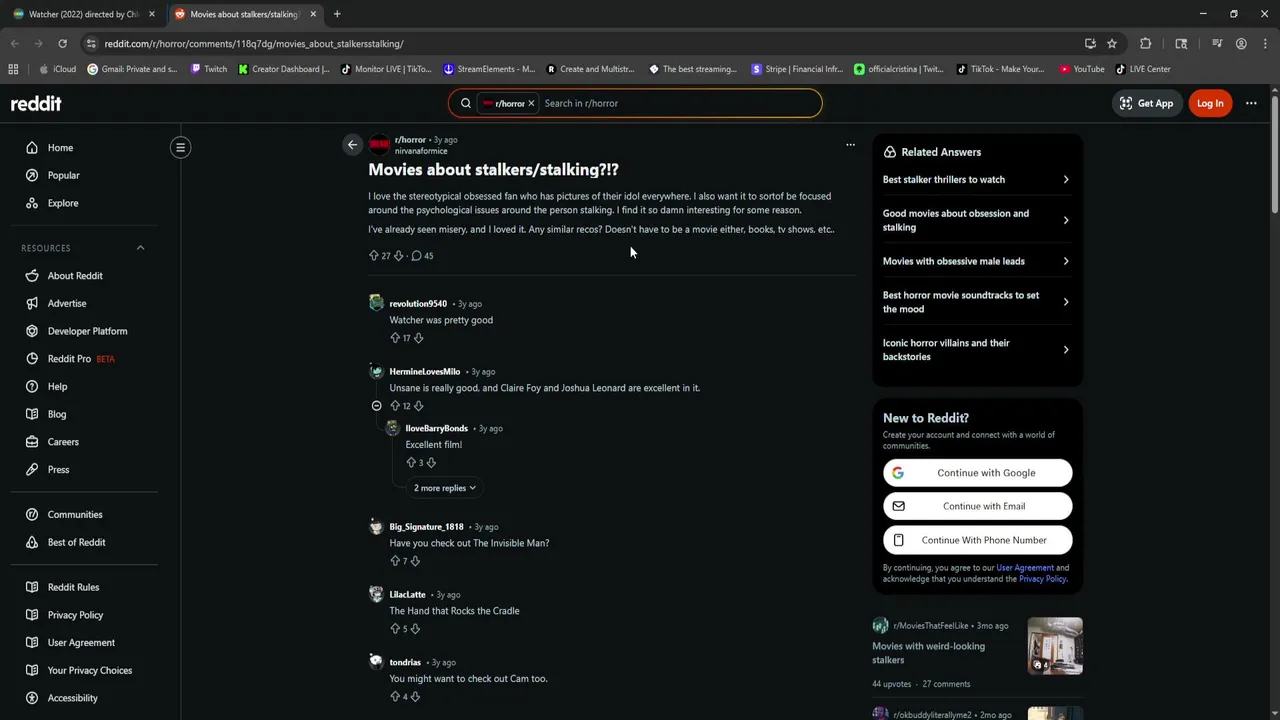The image size is (1280, 720).
Task: Upvote IloveBarryBonds' Excellent film comment
Action: point(411,463)
